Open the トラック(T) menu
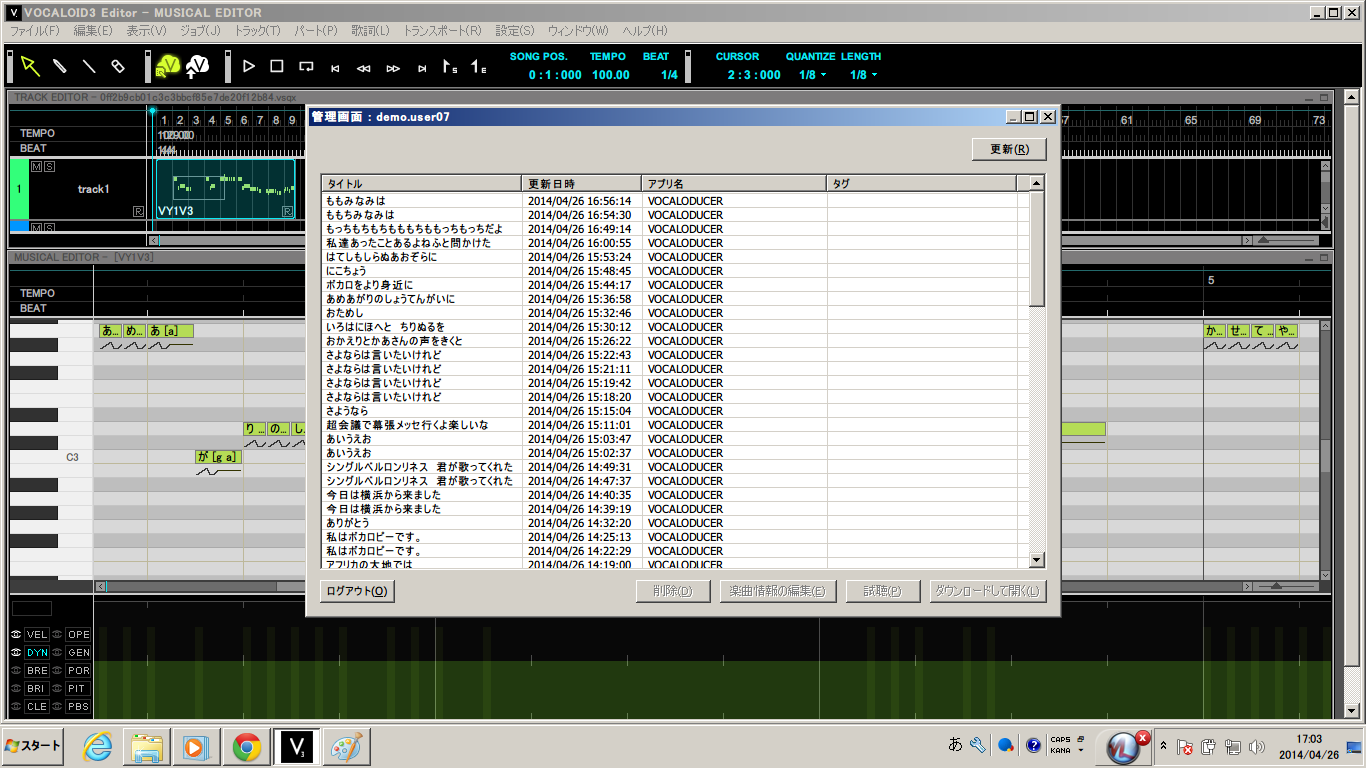The image size is (1366, 768). pyautogui.click(x=257, y=31)
